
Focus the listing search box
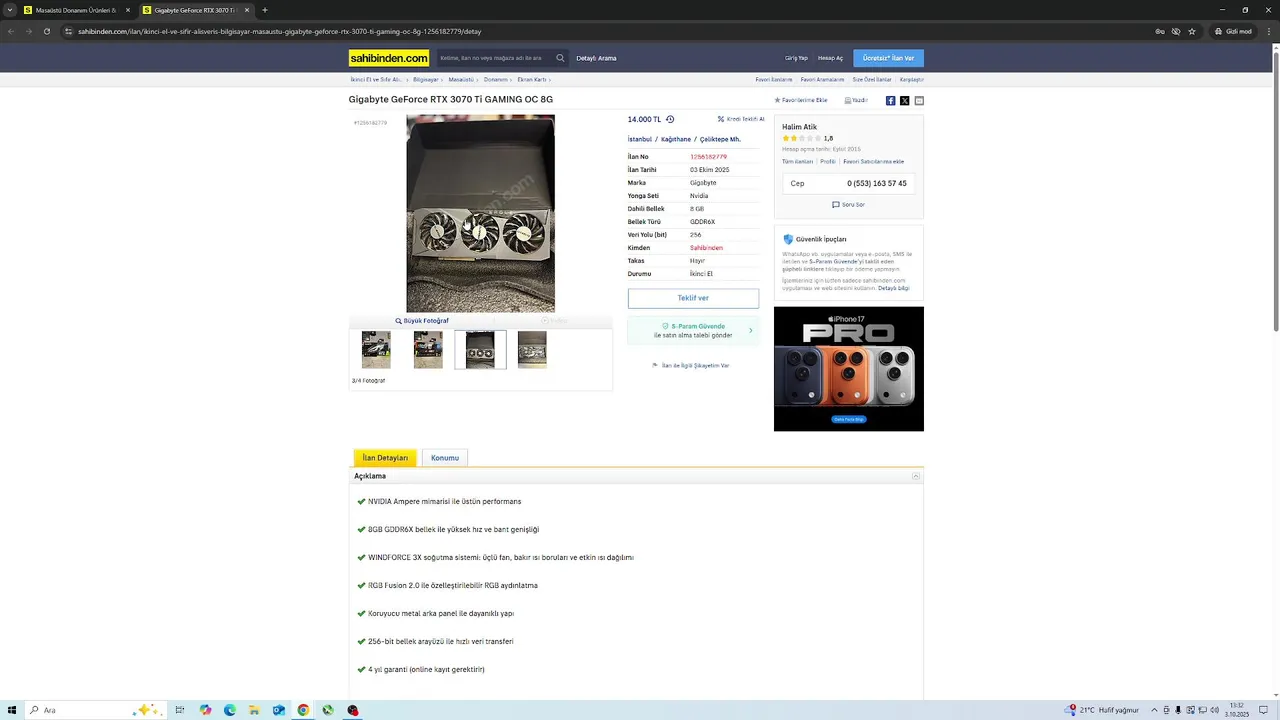tap(494, 58)
